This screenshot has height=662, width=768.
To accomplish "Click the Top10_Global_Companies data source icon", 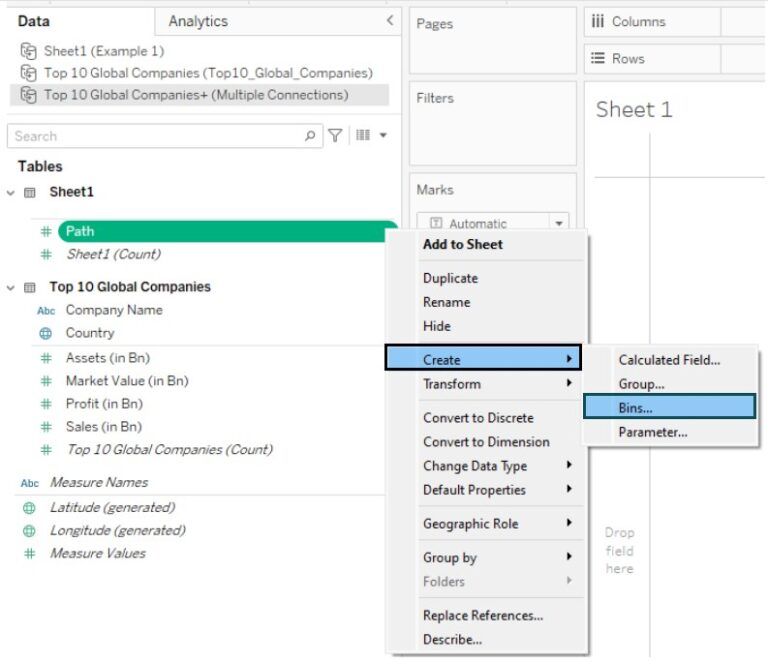I will pos(28,73).
